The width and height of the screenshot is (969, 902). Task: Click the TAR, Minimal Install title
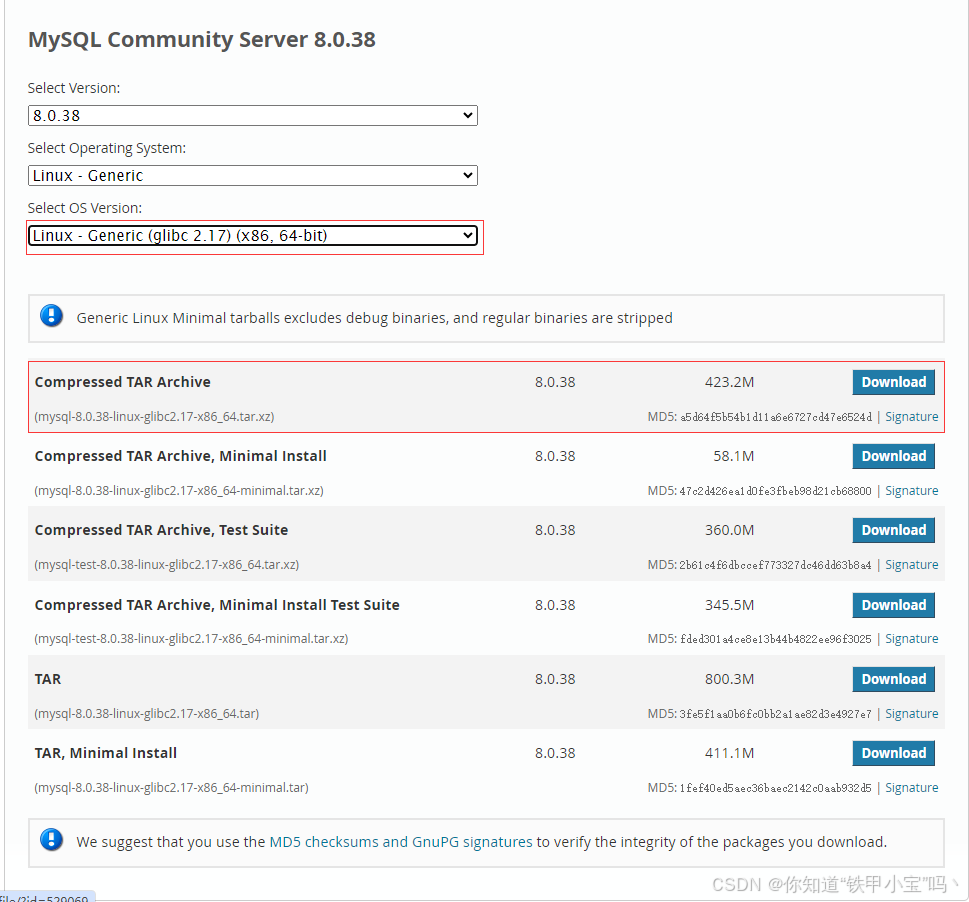pyautogui.click(x=106, y=753)
